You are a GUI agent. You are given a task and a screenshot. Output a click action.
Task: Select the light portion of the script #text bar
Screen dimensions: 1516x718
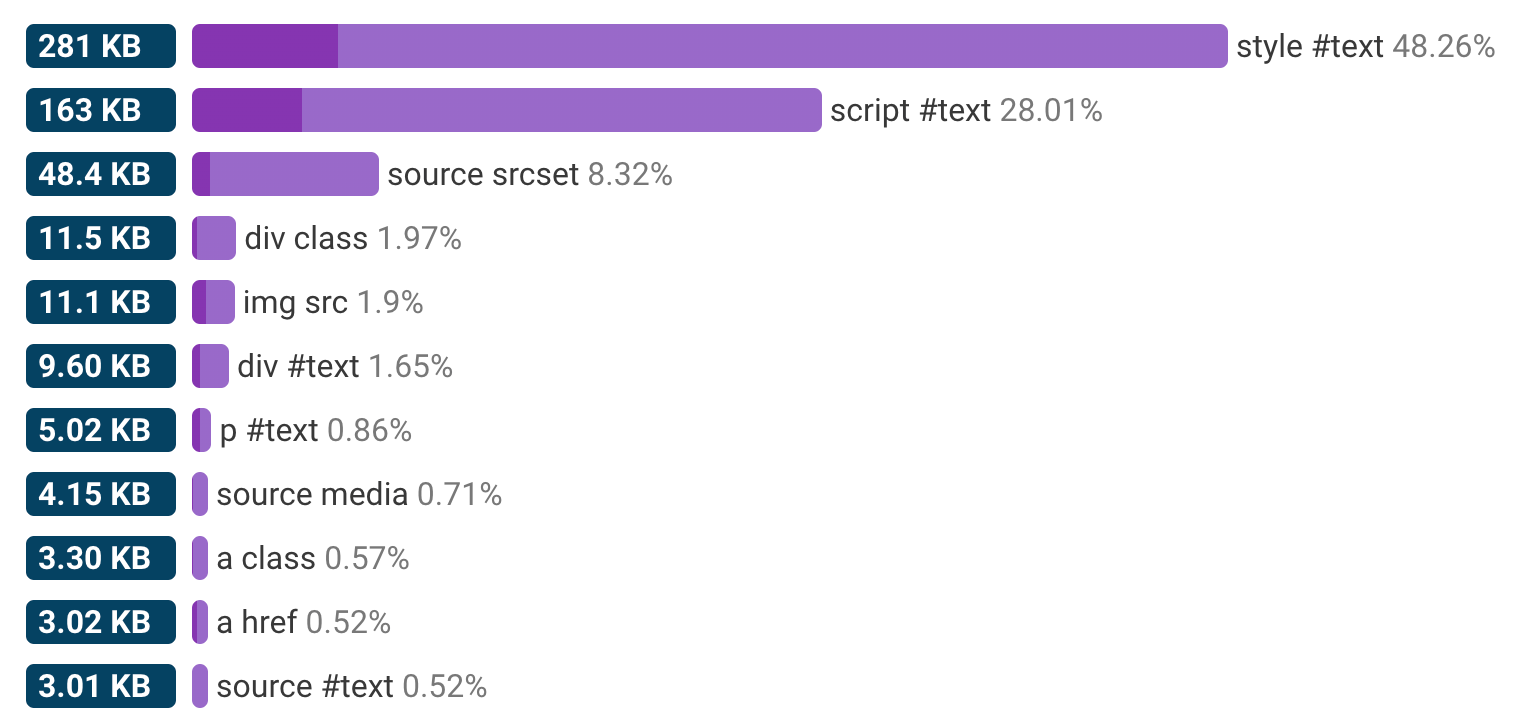click(560, 110)
